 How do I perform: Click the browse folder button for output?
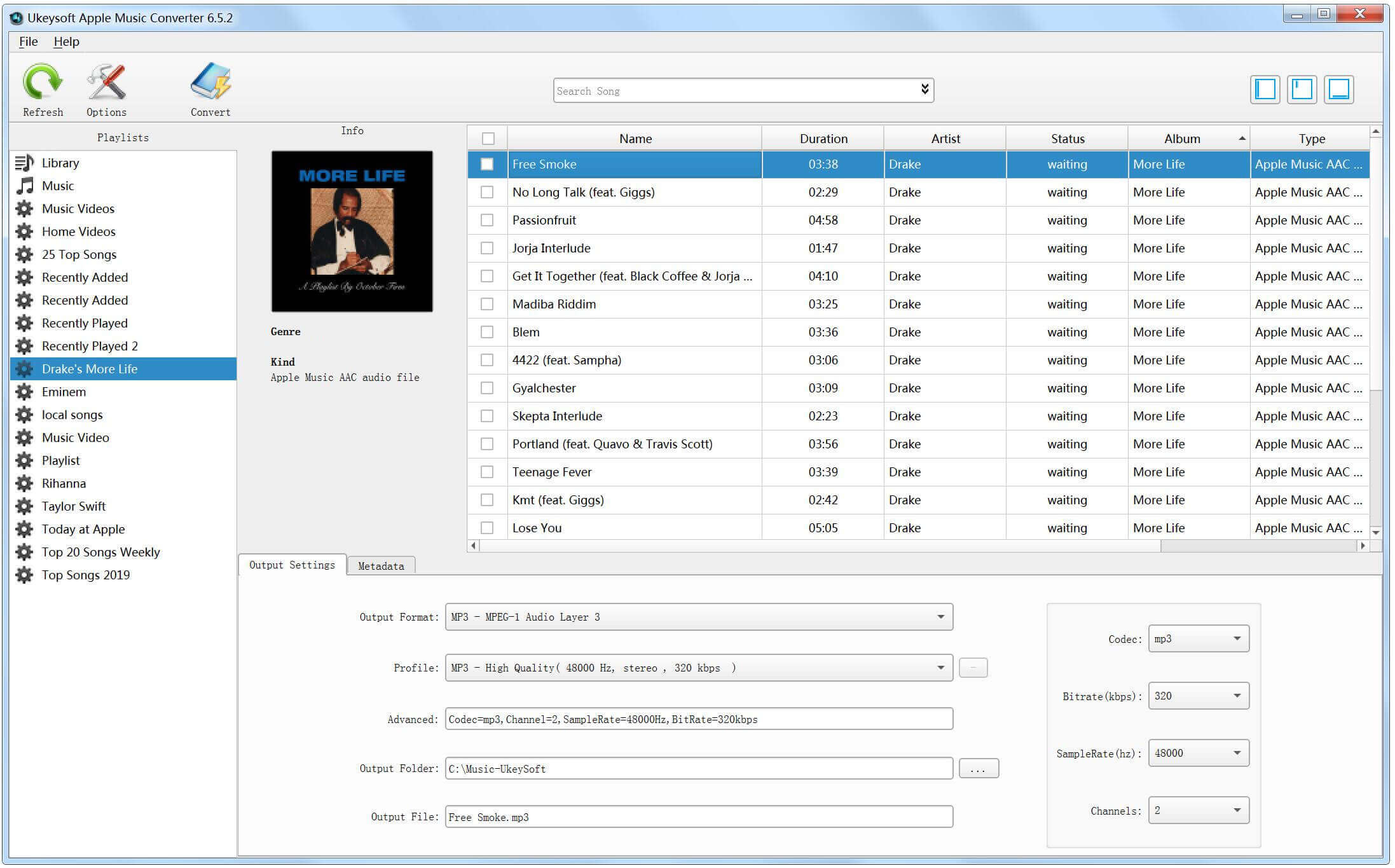coord(978,769)
